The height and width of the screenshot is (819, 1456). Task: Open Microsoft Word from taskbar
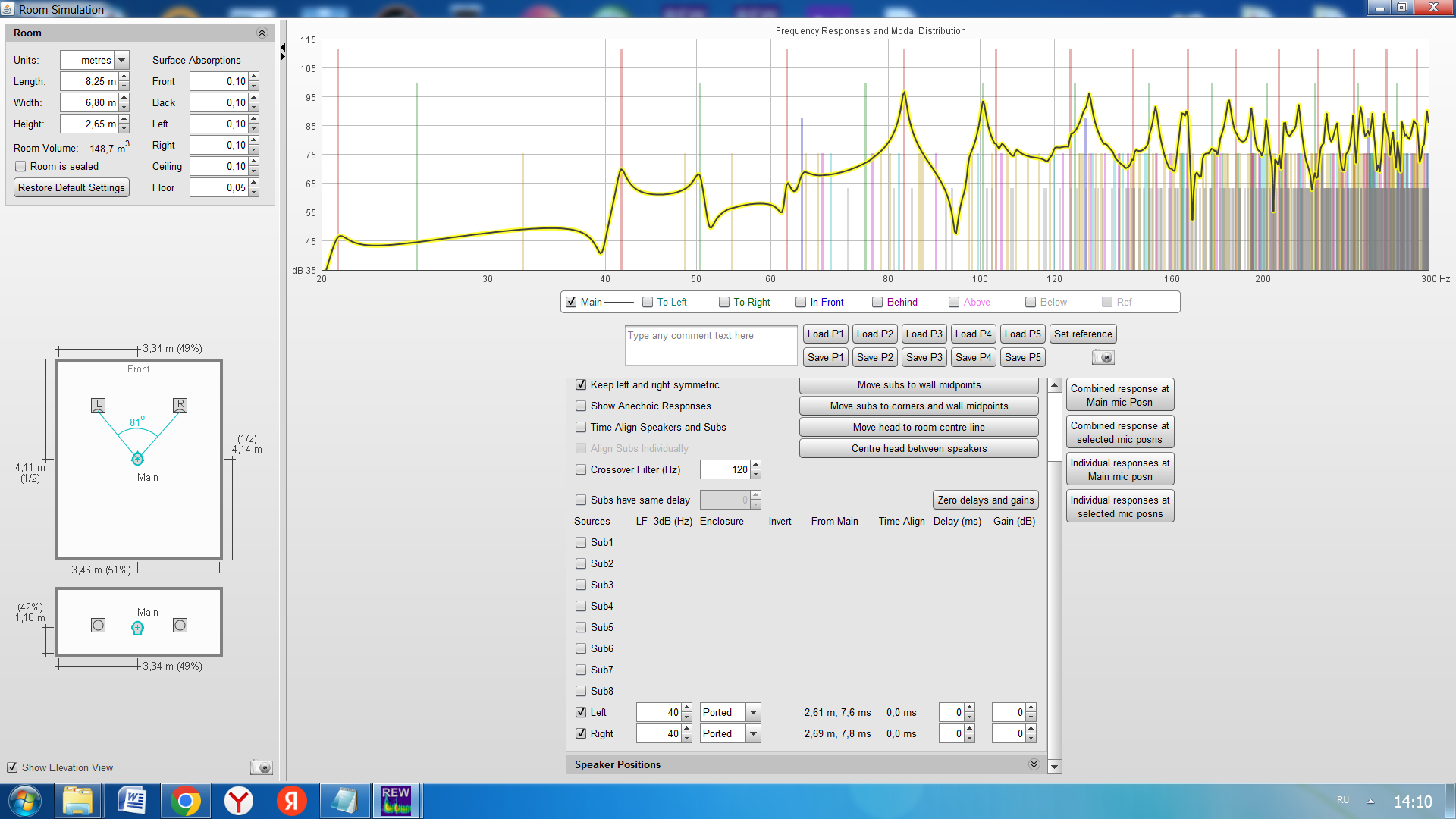pyautogui.click(x=132, y=801)
